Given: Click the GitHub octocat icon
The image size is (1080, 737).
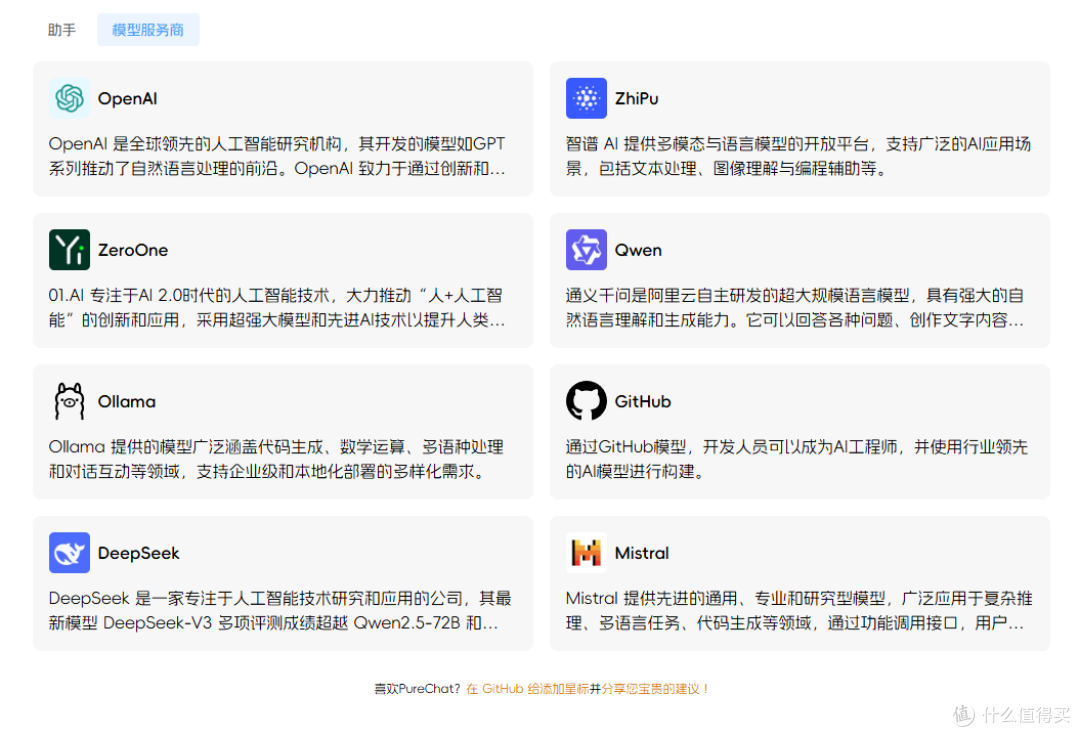Looking at the screenshot, I should 586,402.
